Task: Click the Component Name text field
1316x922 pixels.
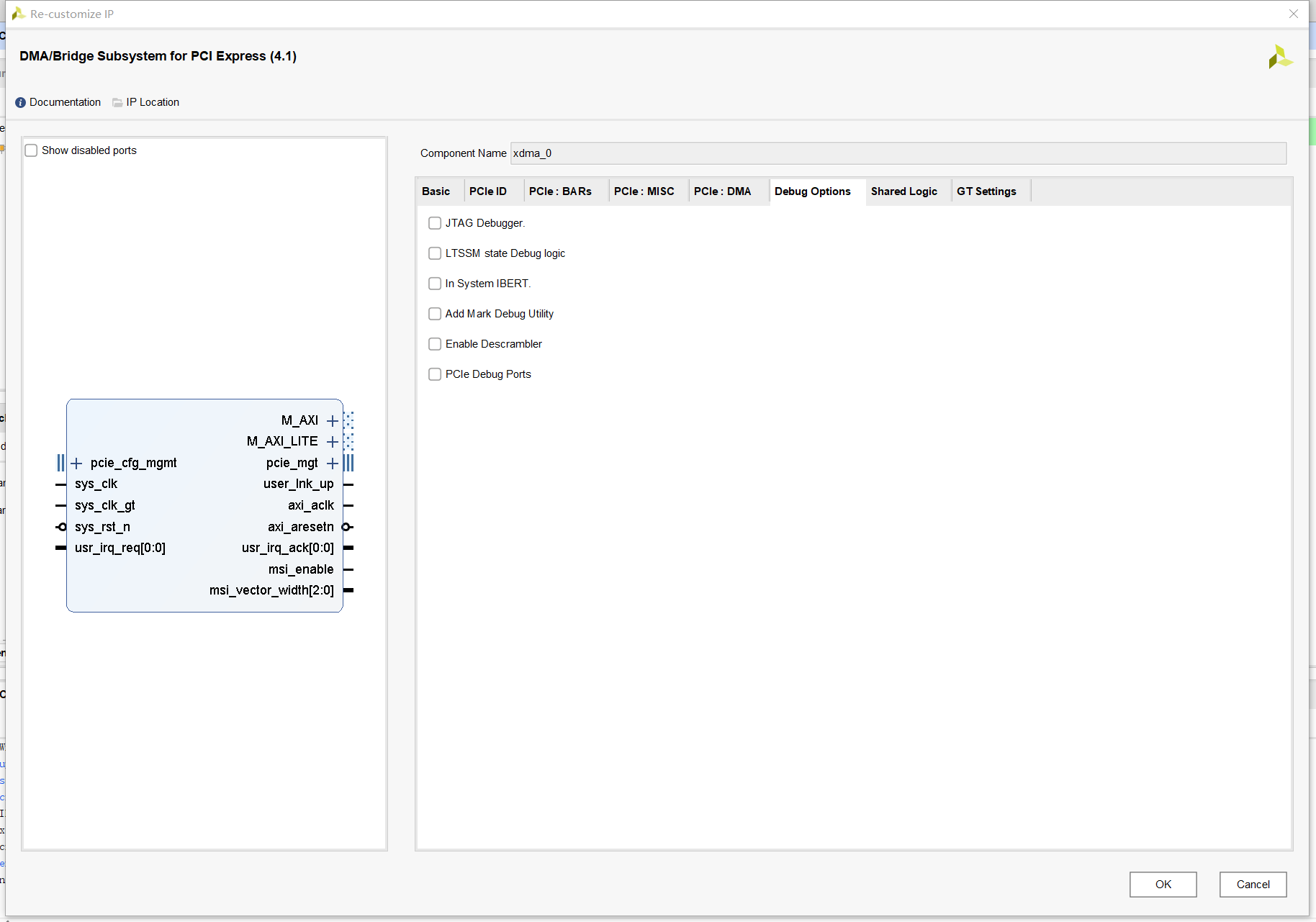Action: point(897,153)
